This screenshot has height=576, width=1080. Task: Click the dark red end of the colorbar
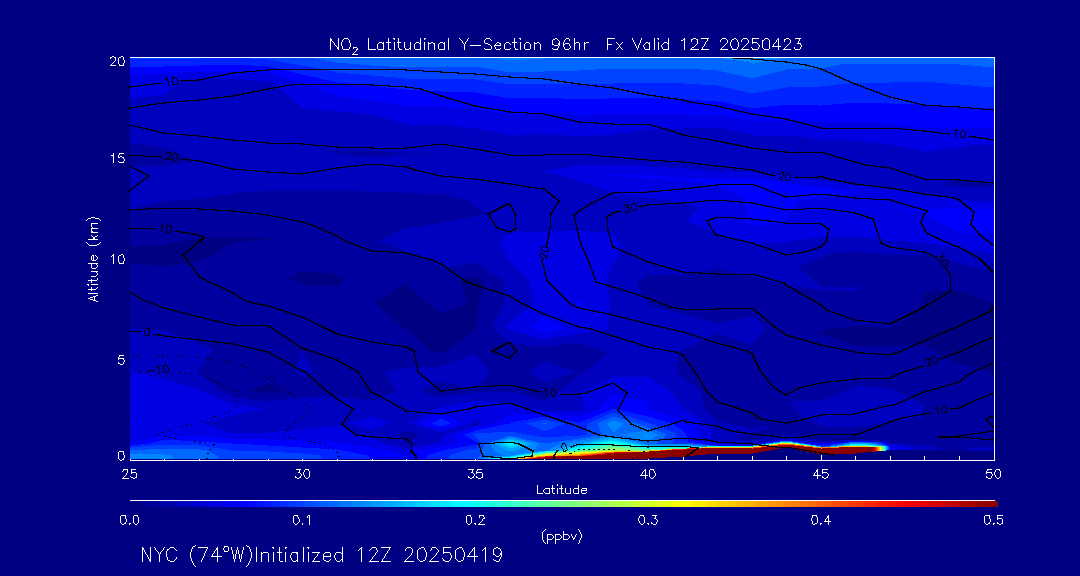point(985,503)
